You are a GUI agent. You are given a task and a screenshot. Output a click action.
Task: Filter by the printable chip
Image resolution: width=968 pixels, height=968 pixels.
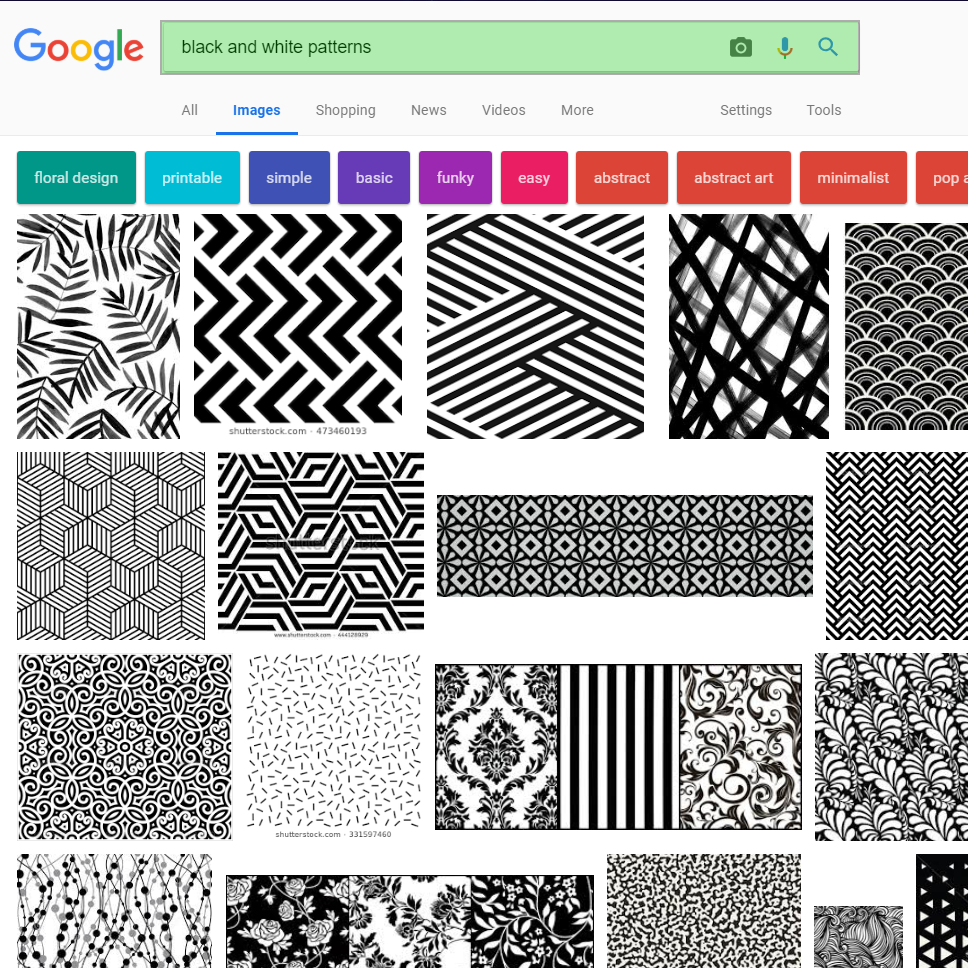[x=192, y=178]
